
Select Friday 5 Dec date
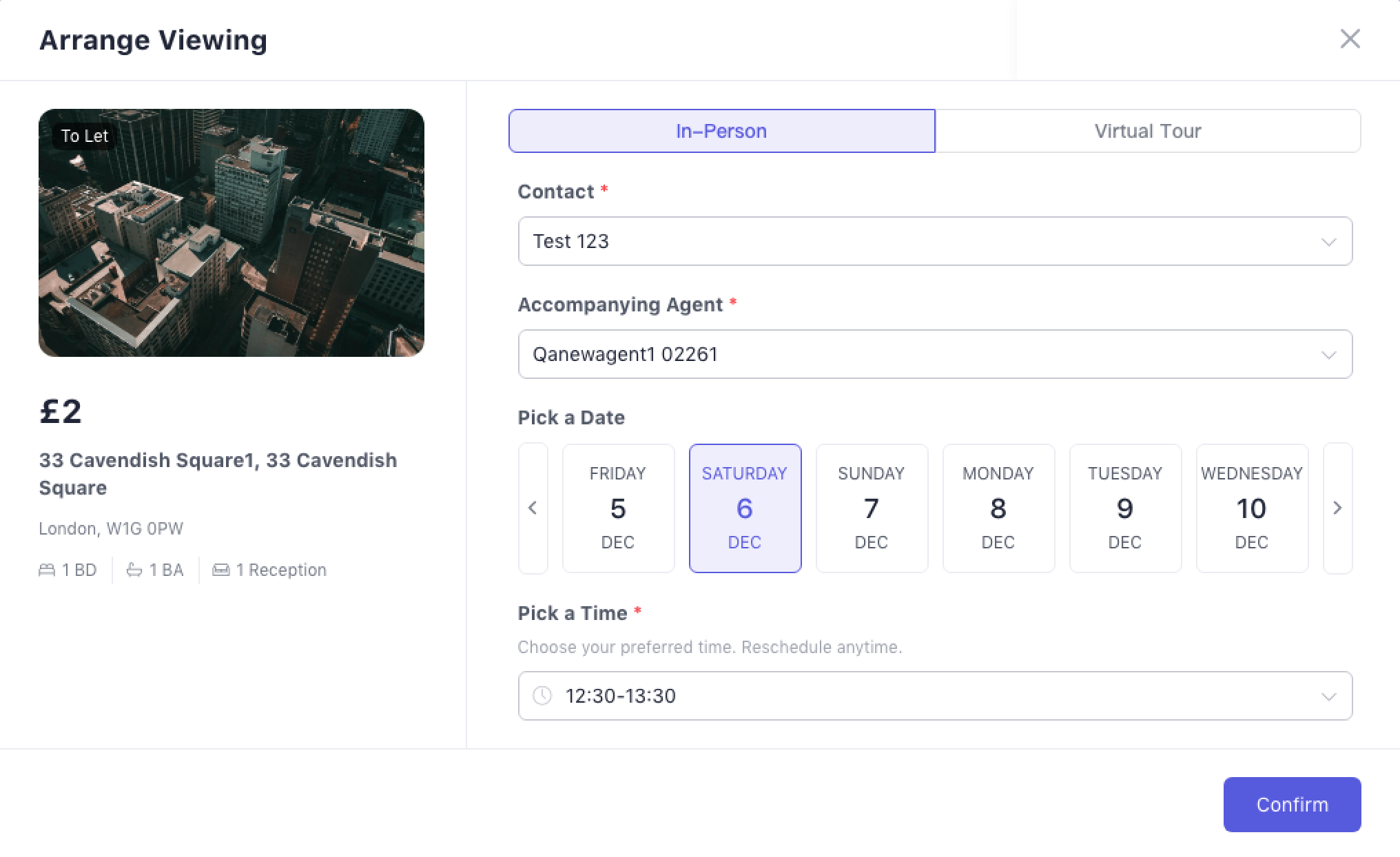pyautogui.click(x=618, y=508)
